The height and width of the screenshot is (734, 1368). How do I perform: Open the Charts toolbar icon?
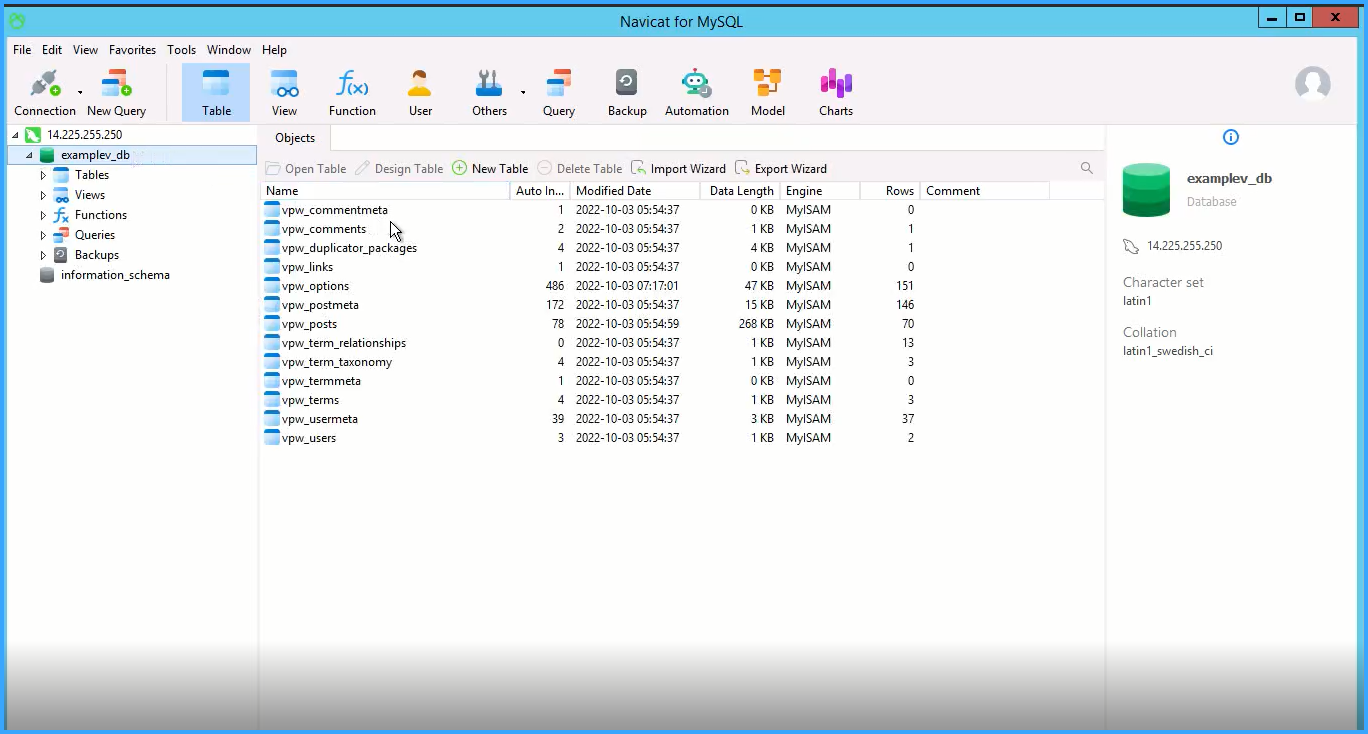(835, 84)
